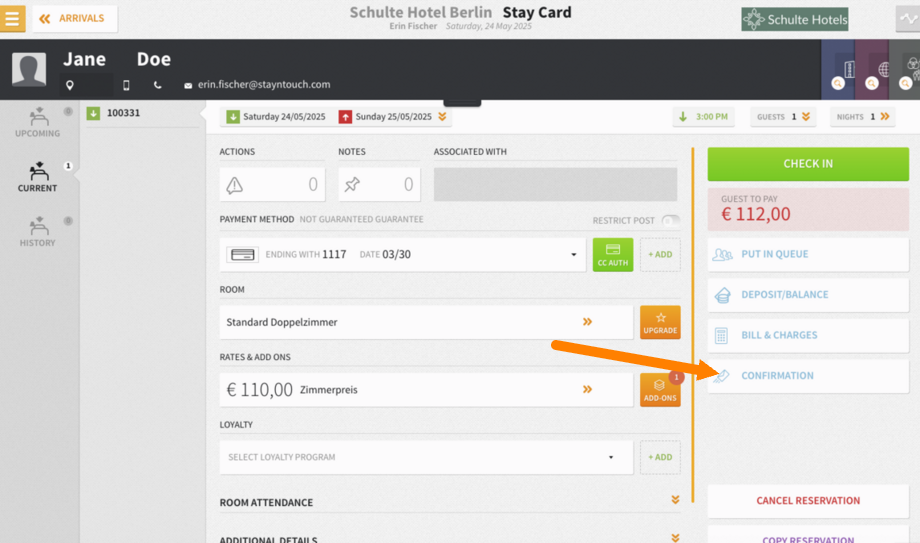
Task: Click the guest email address
Action: click(x=264, y=85)
